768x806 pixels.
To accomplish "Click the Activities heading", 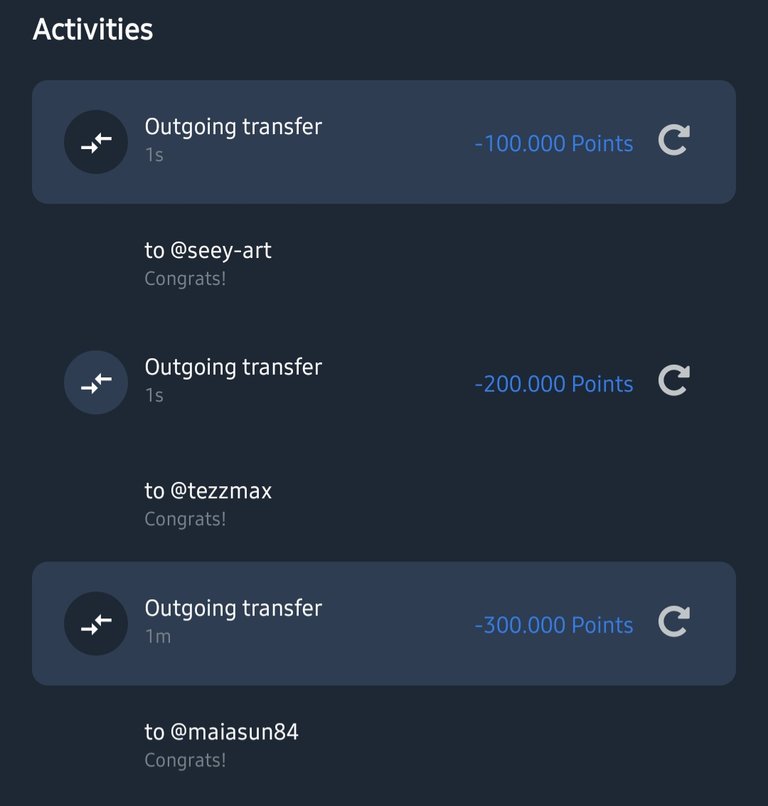I will pyautogui.click(x=93, y=29).
